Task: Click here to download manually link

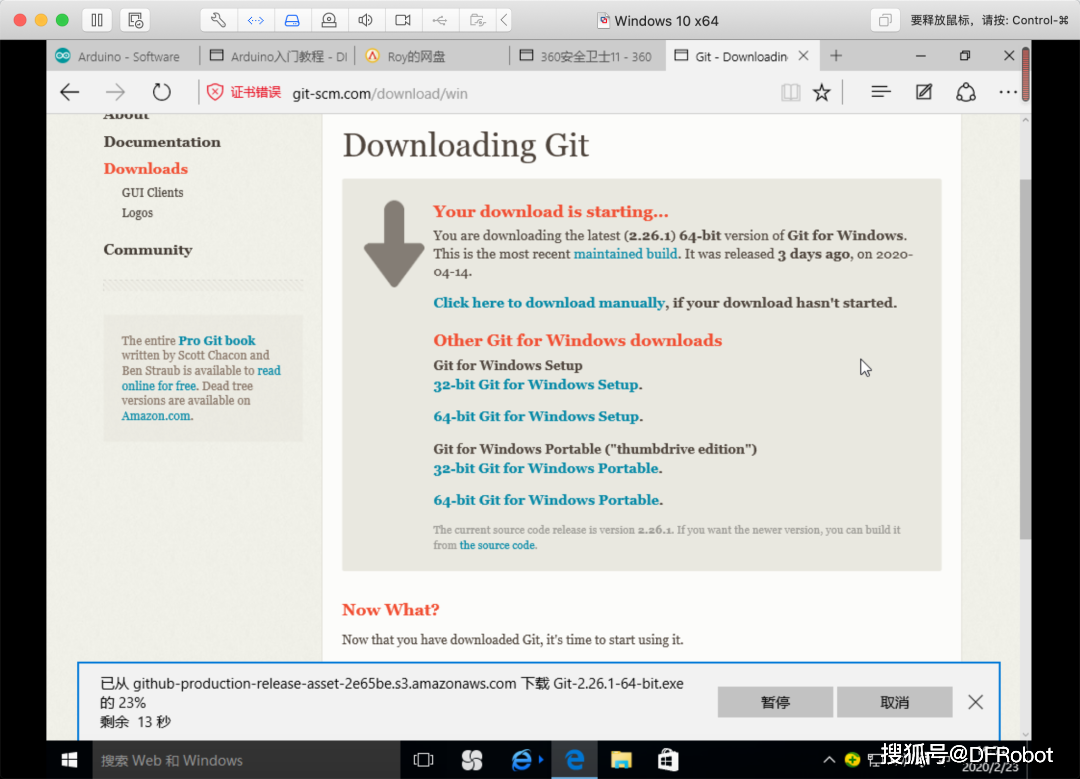Action: [x=549, y=302]
